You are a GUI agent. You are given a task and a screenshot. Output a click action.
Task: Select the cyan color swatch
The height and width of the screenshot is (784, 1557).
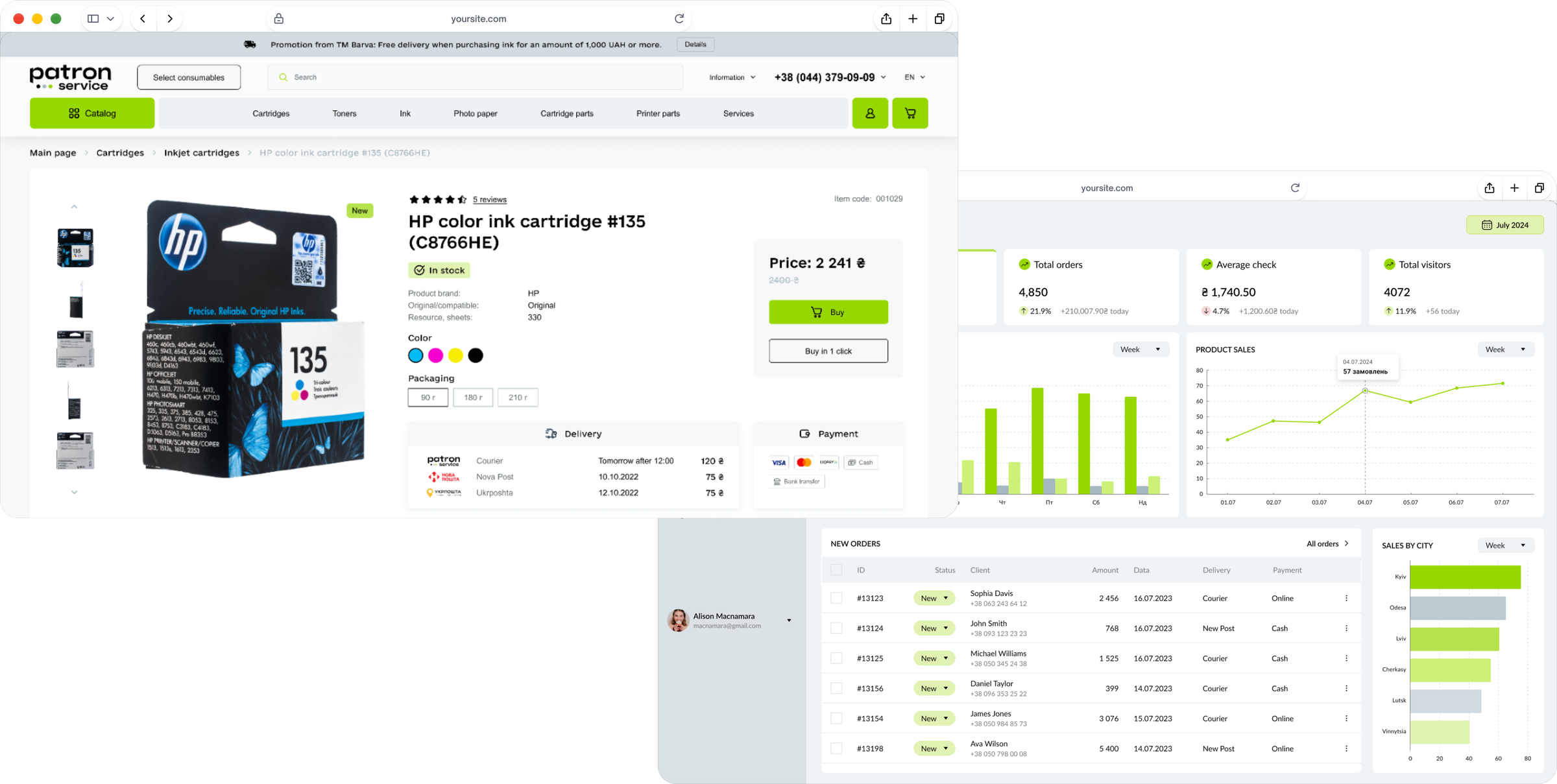(415, 355)
